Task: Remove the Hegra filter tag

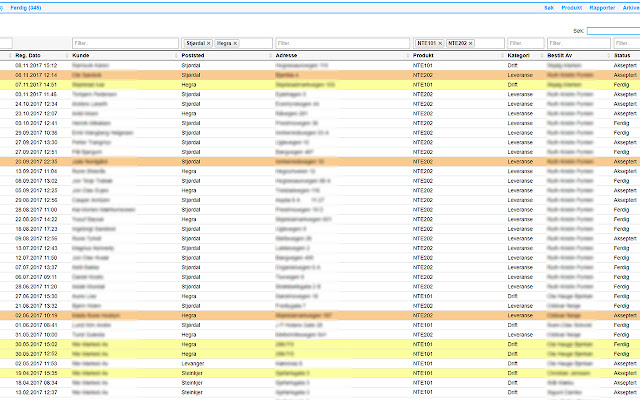Action: pos(236,44)
